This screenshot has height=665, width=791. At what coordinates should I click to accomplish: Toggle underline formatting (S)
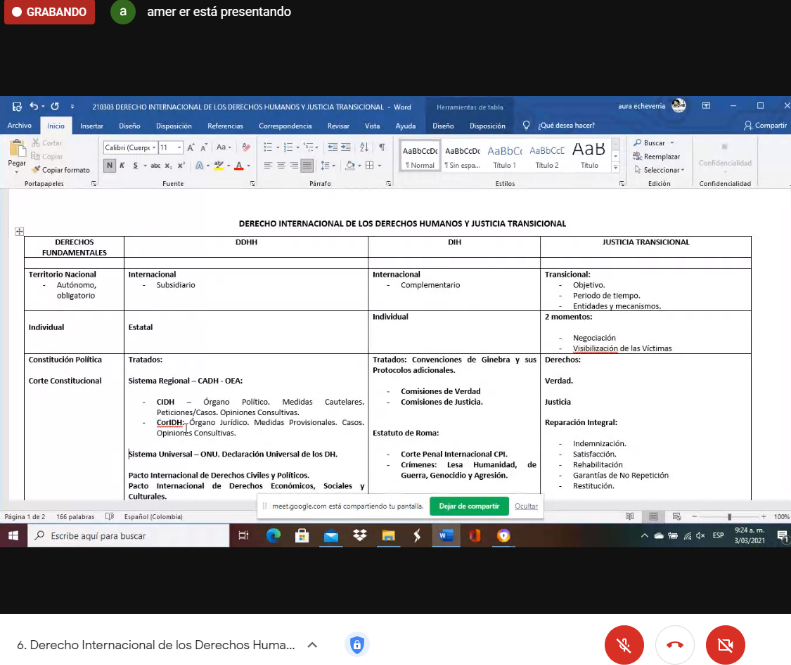(135, 165)
